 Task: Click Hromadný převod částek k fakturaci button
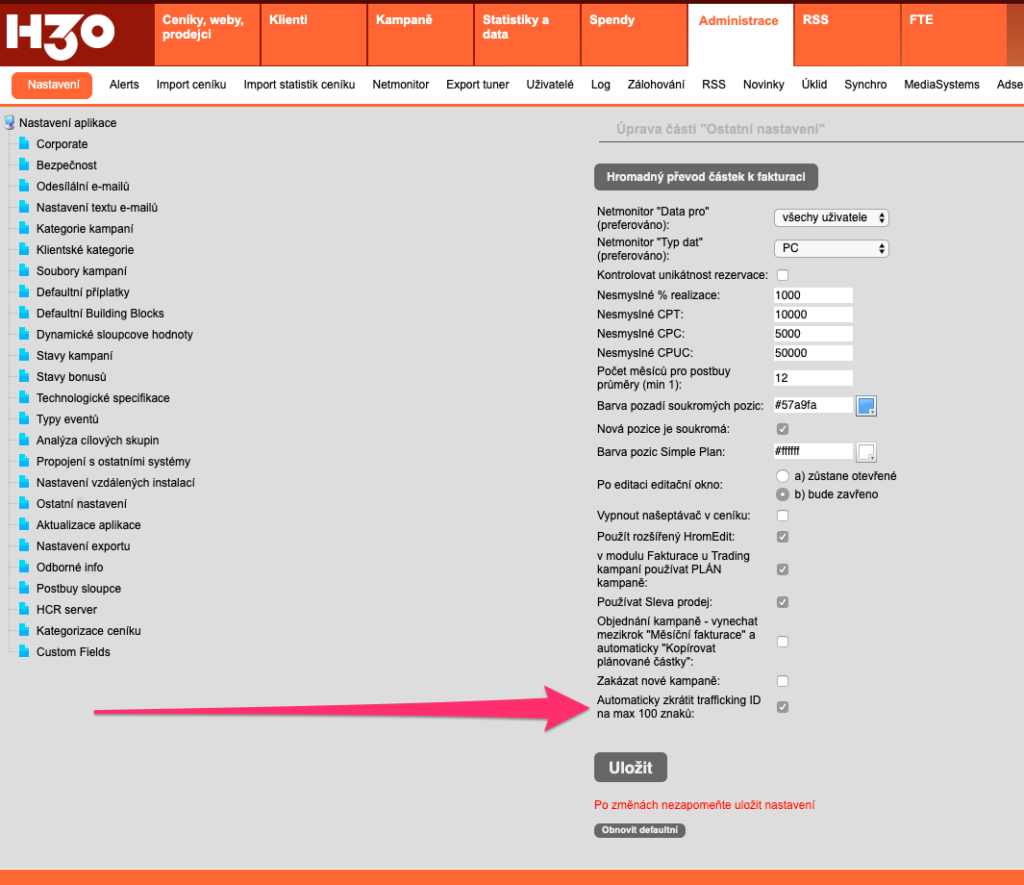point(706,177)
